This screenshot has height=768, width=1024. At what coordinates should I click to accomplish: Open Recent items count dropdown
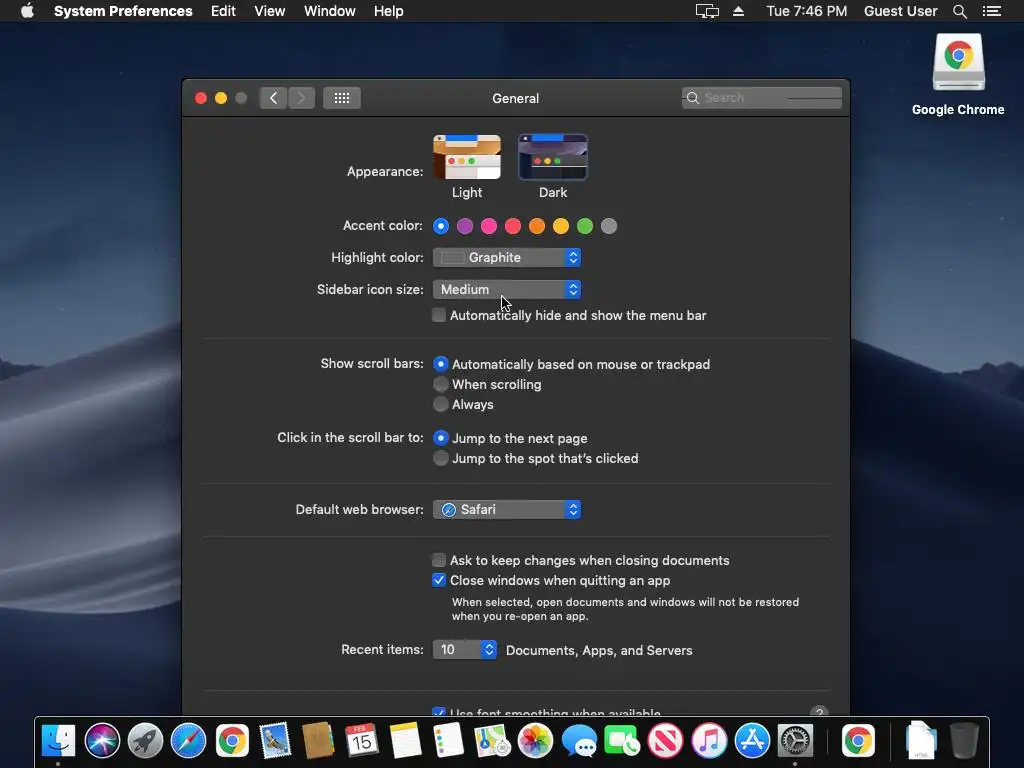(465, 649)
